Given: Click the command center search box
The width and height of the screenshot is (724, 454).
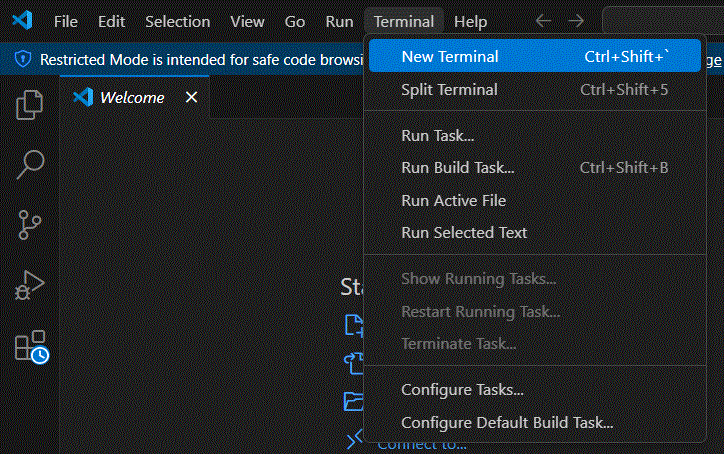Looking at the screenshot, I should (x=662, y=21).
